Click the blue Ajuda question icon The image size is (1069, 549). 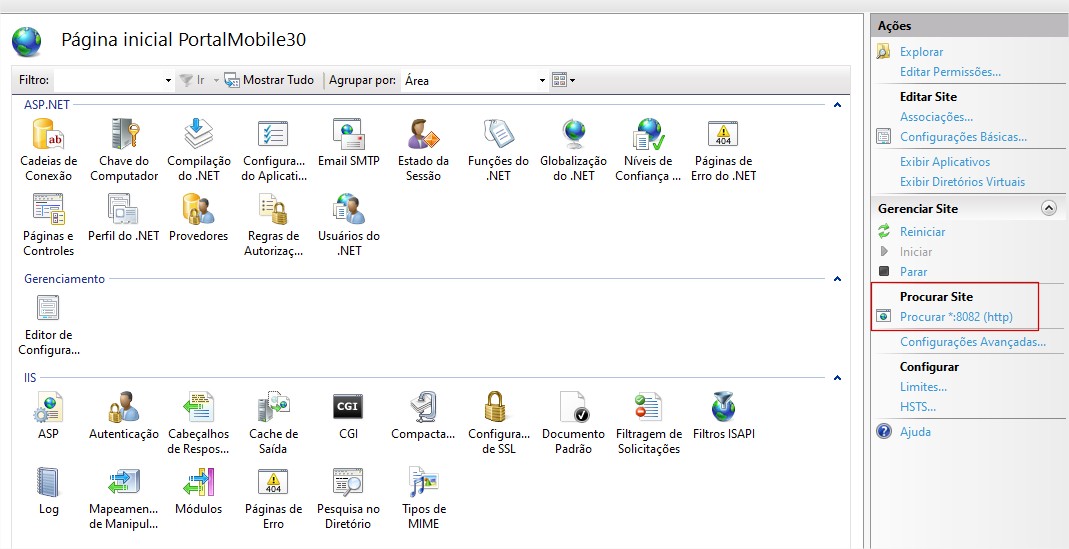coord(884,431)
